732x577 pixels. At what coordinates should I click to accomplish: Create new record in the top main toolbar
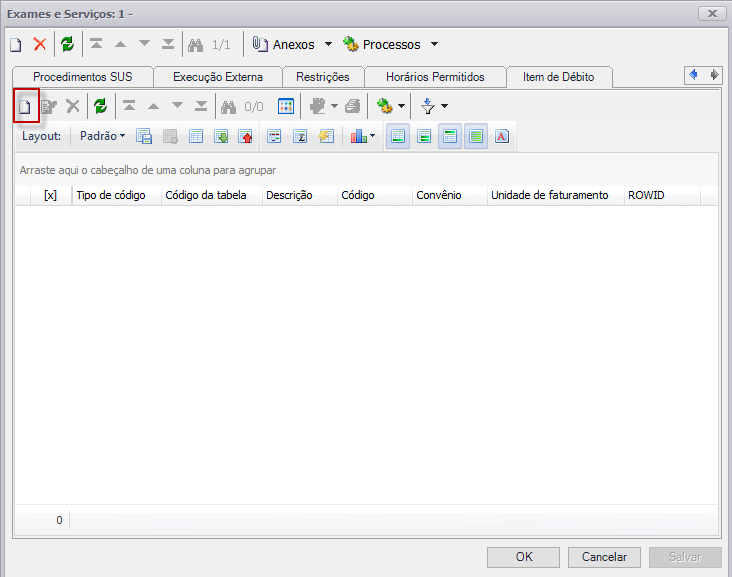pos(16,45)
